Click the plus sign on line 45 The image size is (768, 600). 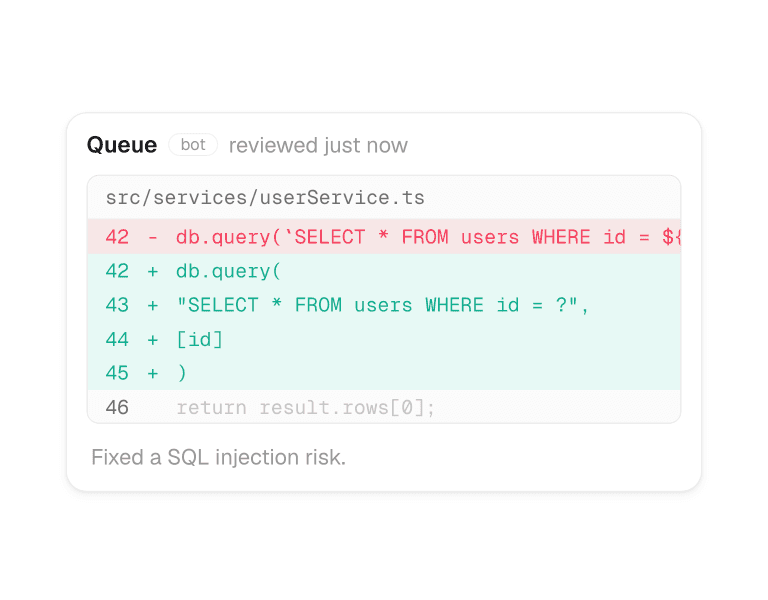click(153, 374)
